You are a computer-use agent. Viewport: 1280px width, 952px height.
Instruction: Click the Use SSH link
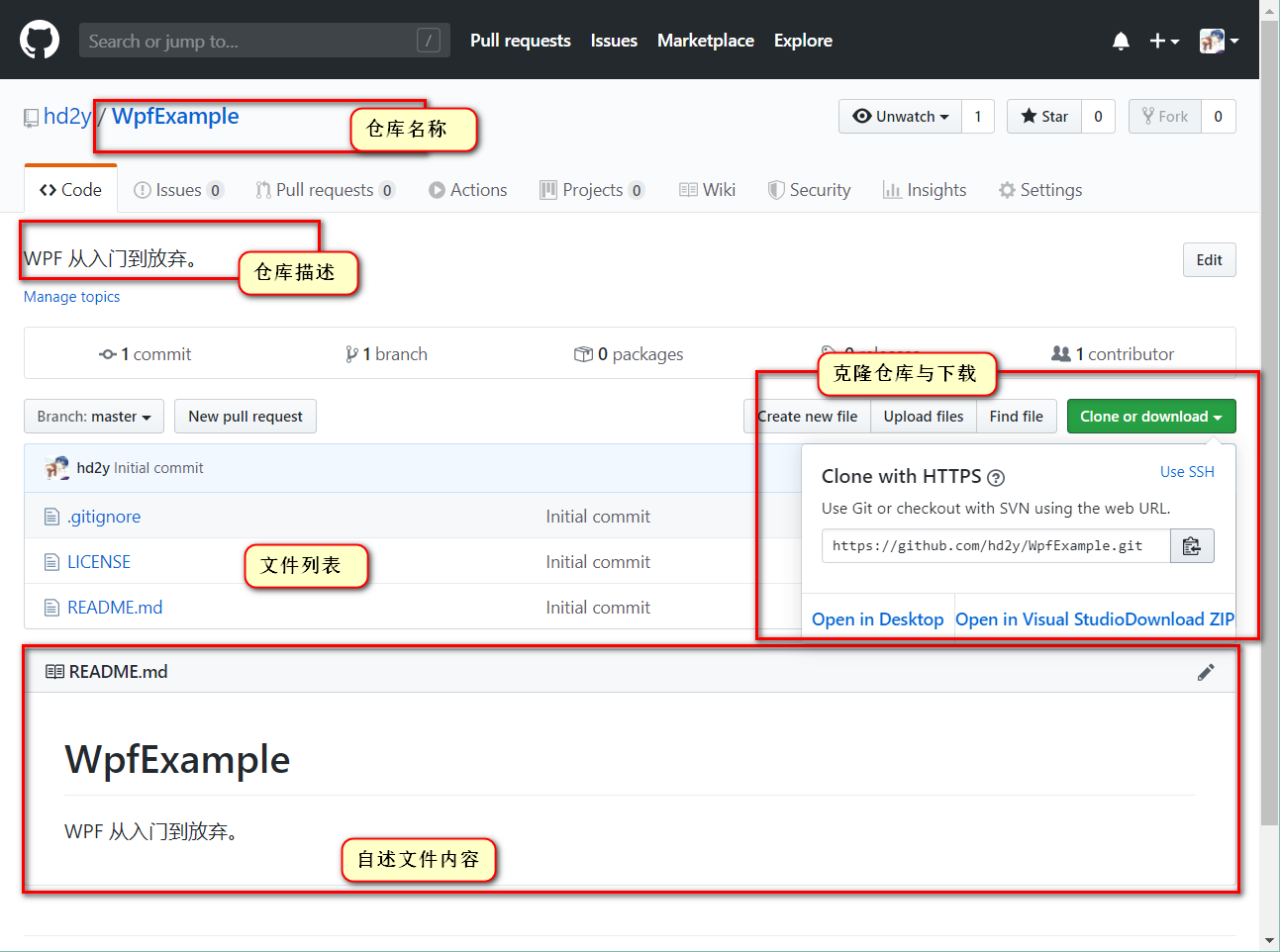[x=1187, y=472]
